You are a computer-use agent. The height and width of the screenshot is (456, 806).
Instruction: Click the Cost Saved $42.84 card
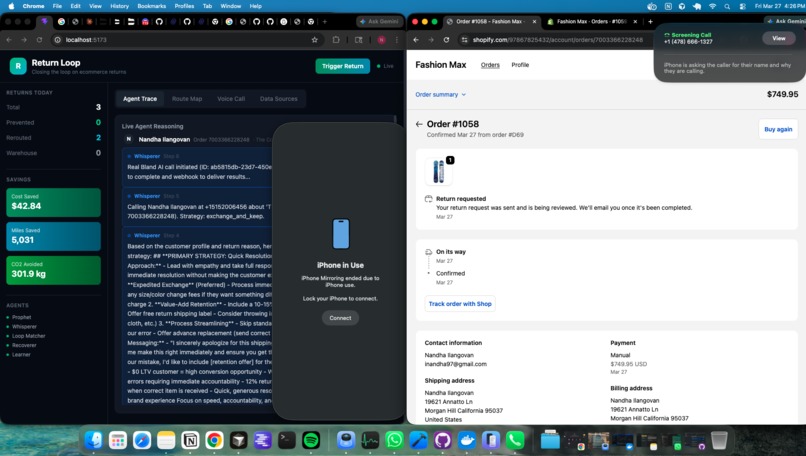pos(53,202)
